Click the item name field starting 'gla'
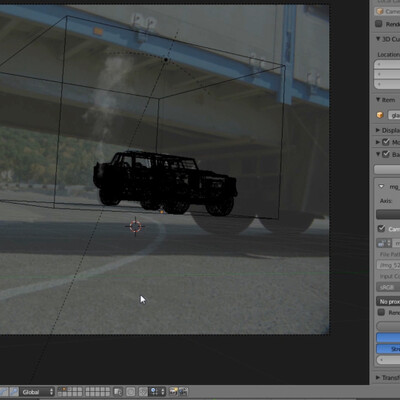 pyautogui.click(x=394, y=115)
